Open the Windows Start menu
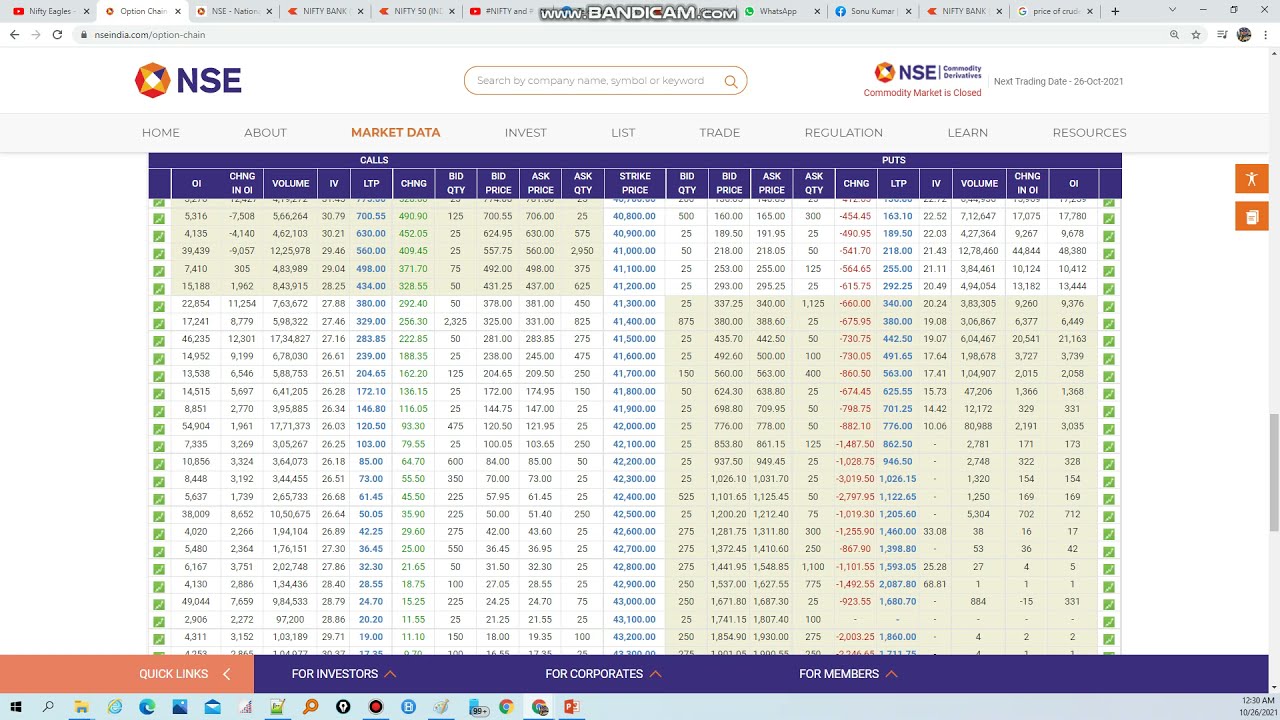1280x720 pixels. (x=16, y=707)
